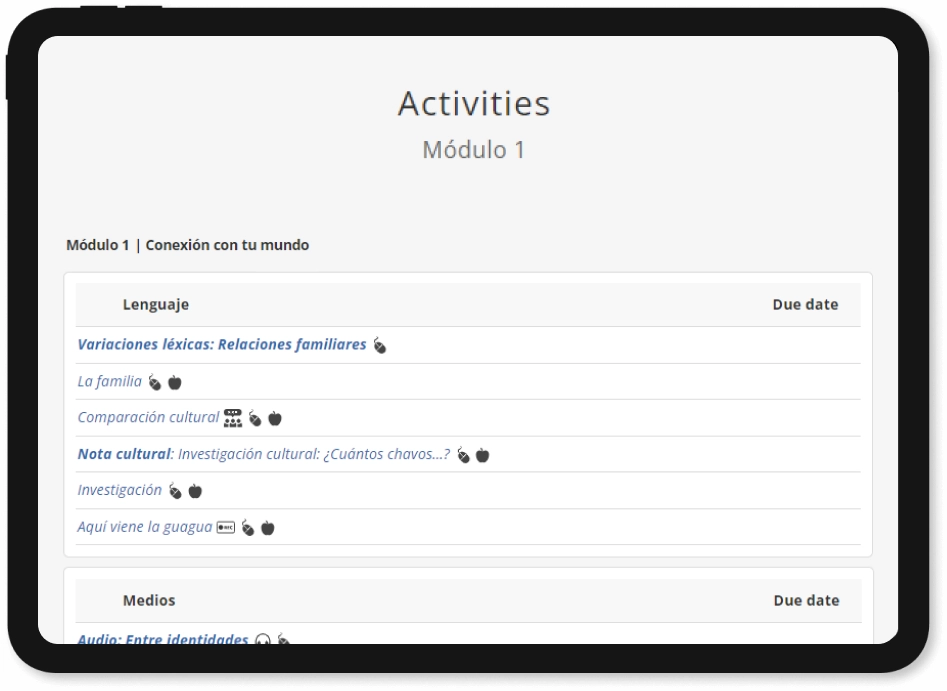Click the apple icon next to Investigación
The image size is (947, 691).
(194, 490)
